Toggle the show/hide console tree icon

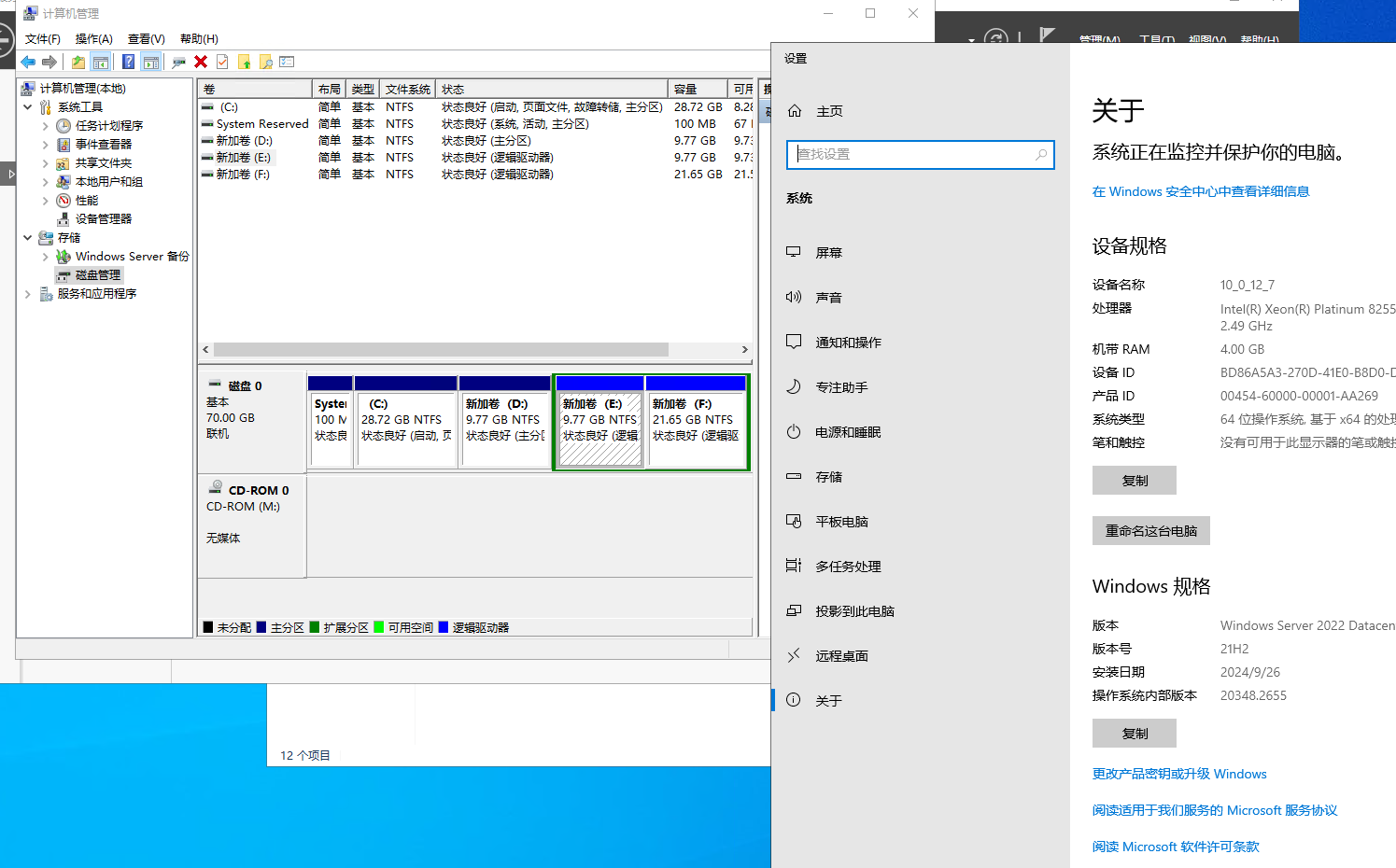pos(101,62)
